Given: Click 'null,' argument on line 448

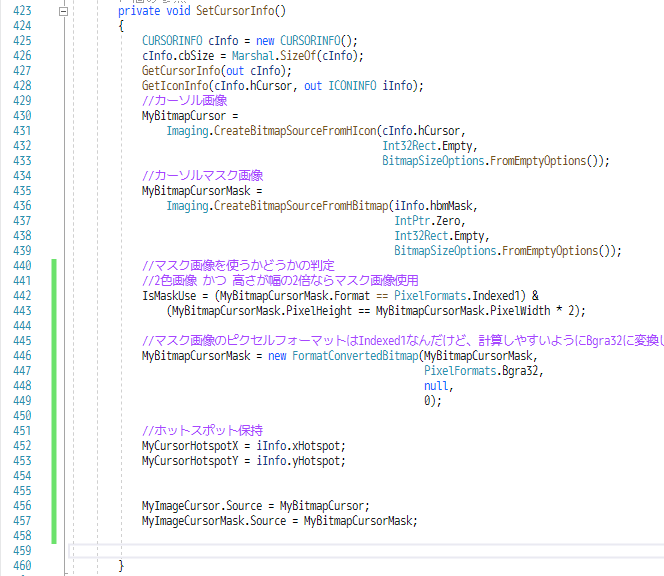Looking at the screenshot, I should pos(439,386).
